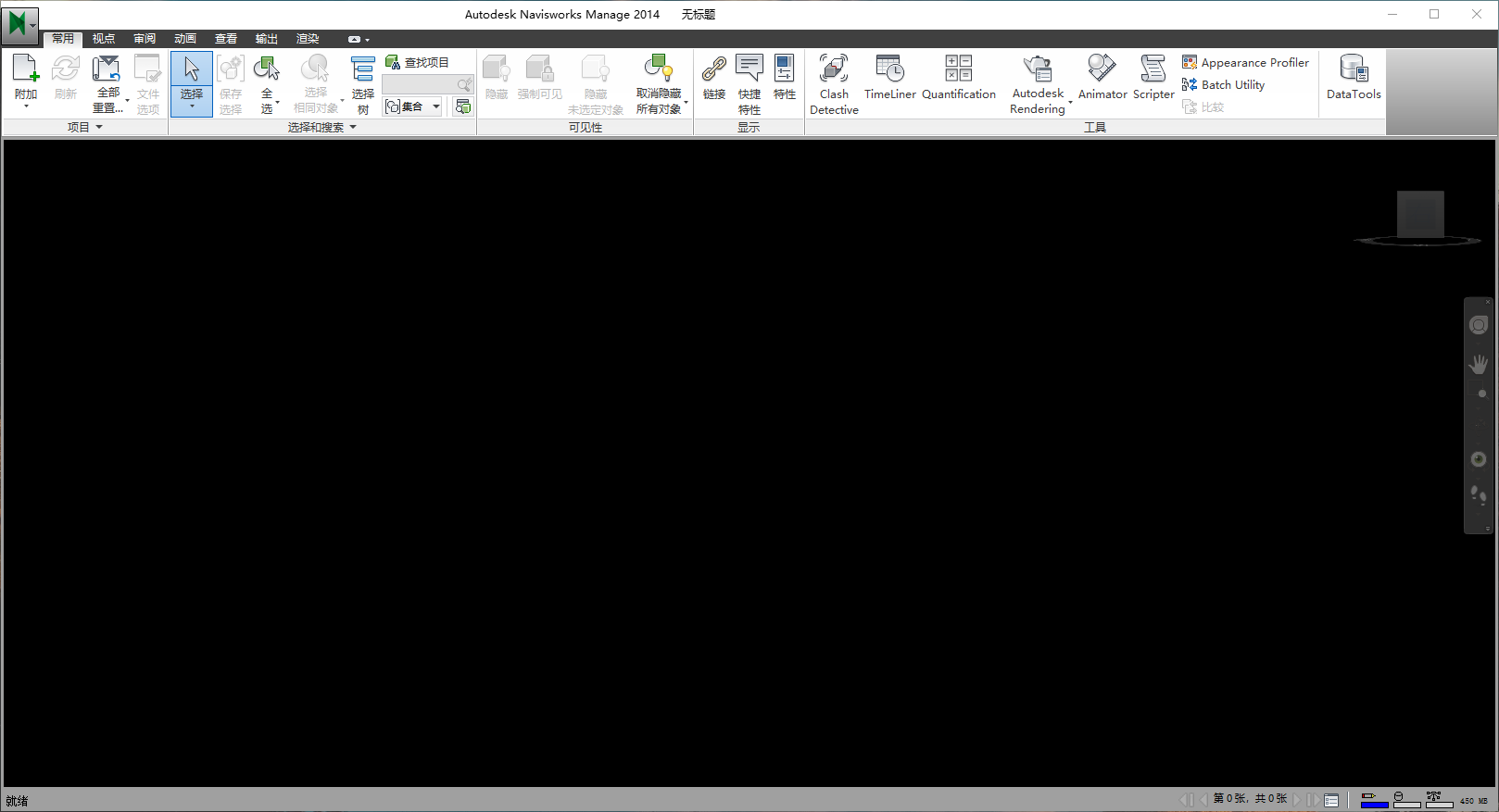This screenshot has height=812, width=1499.
Task: Select the Walk footsteps tool
Action: point(1479,496)
